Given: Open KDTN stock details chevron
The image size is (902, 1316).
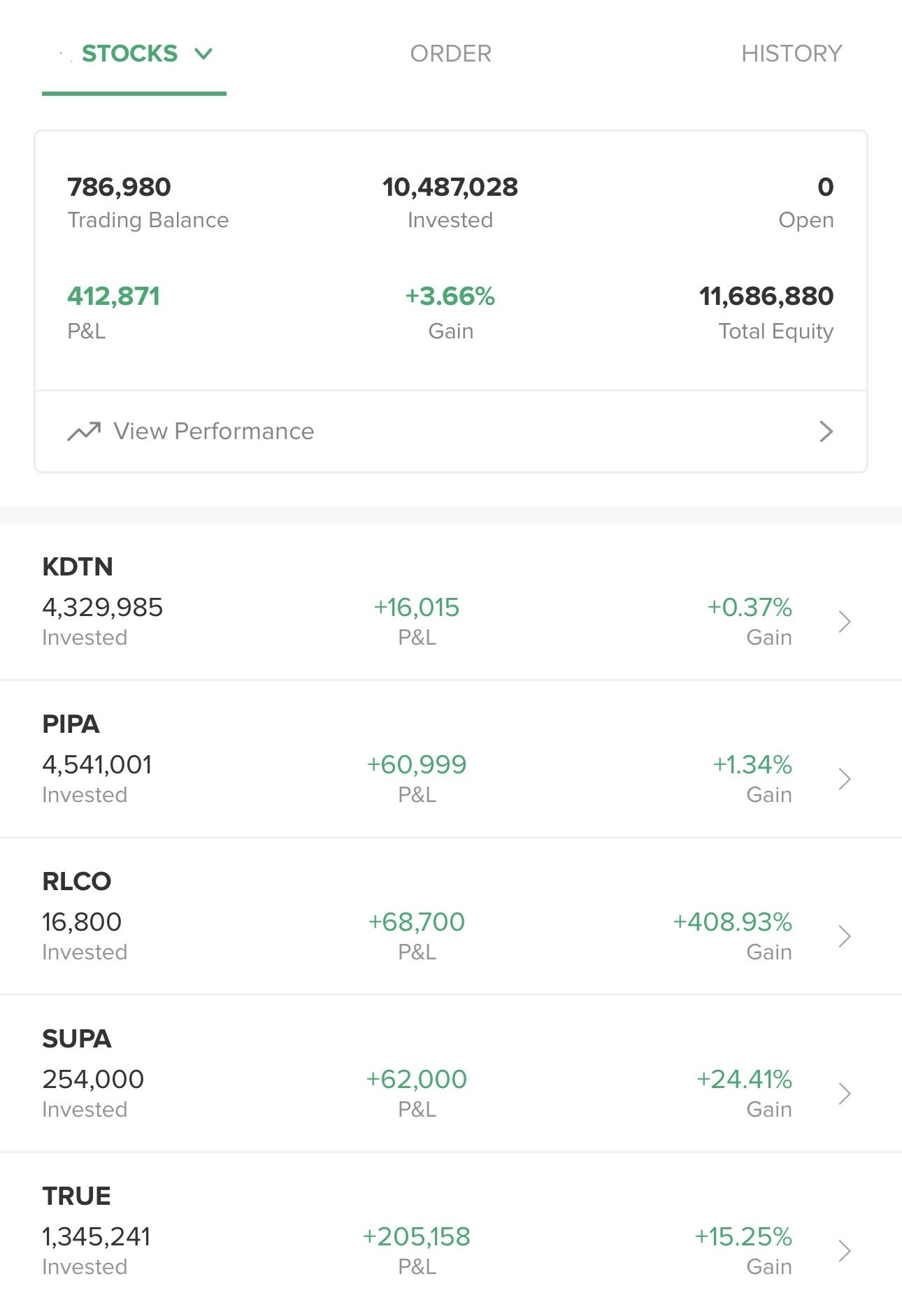Looking at the screenshot, I should [x=844, y=622].
